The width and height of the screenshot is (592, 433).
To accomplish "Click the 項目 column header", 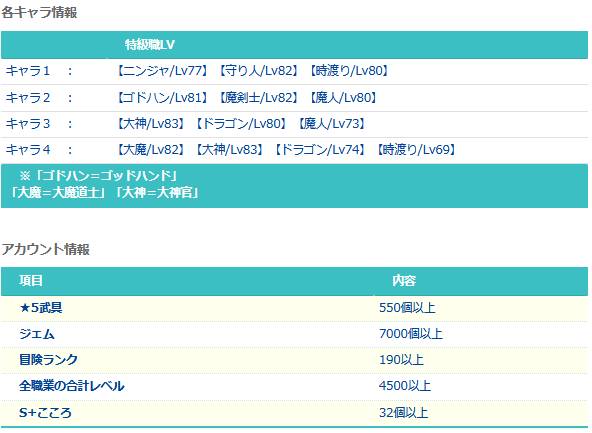I will tap(31, 280).
